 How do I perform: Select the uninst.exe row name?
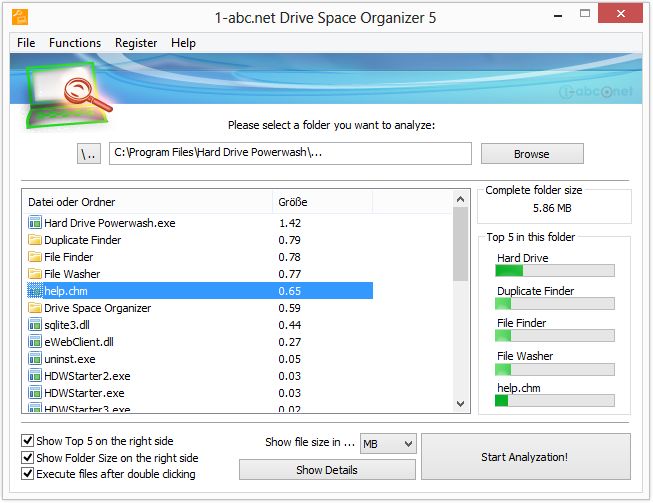point(70,359)
